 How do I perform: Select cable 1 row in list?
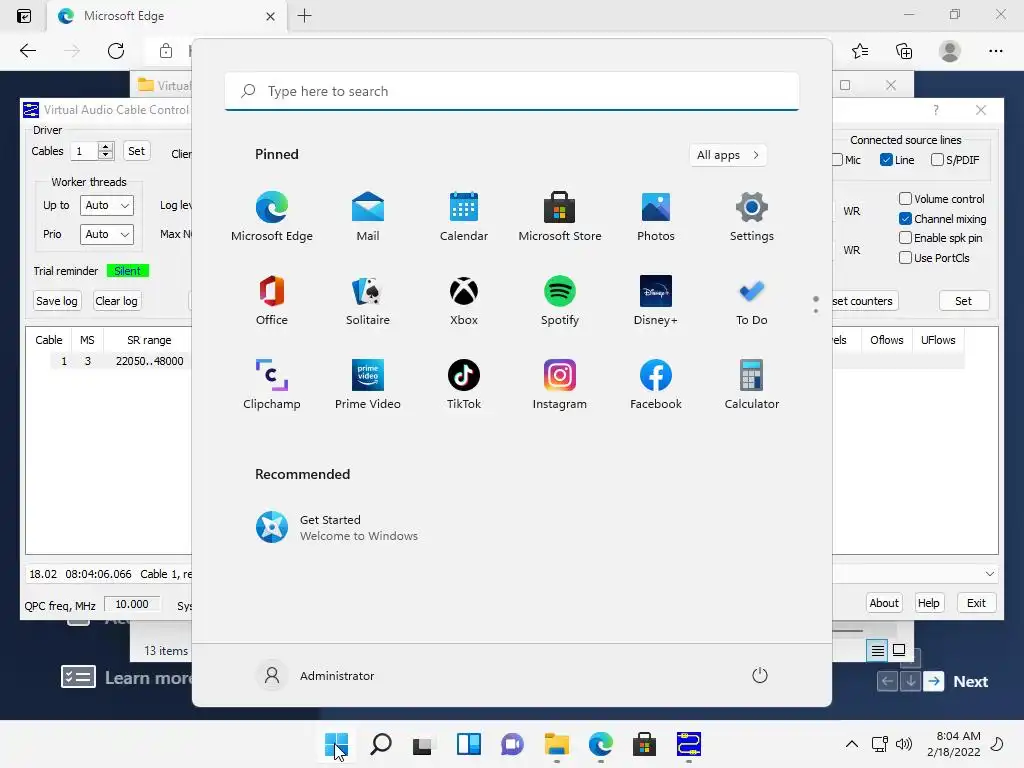click(x=121, y=360)
